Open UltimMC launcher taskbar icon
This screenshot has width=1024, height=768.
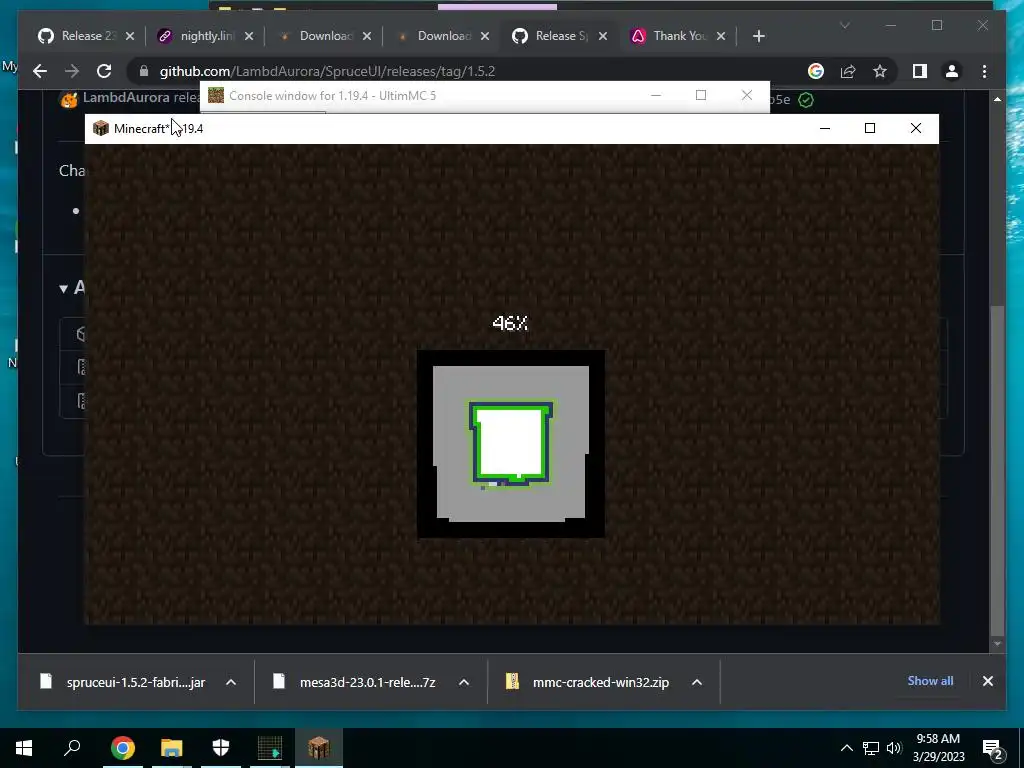click(x=270, y=748)
